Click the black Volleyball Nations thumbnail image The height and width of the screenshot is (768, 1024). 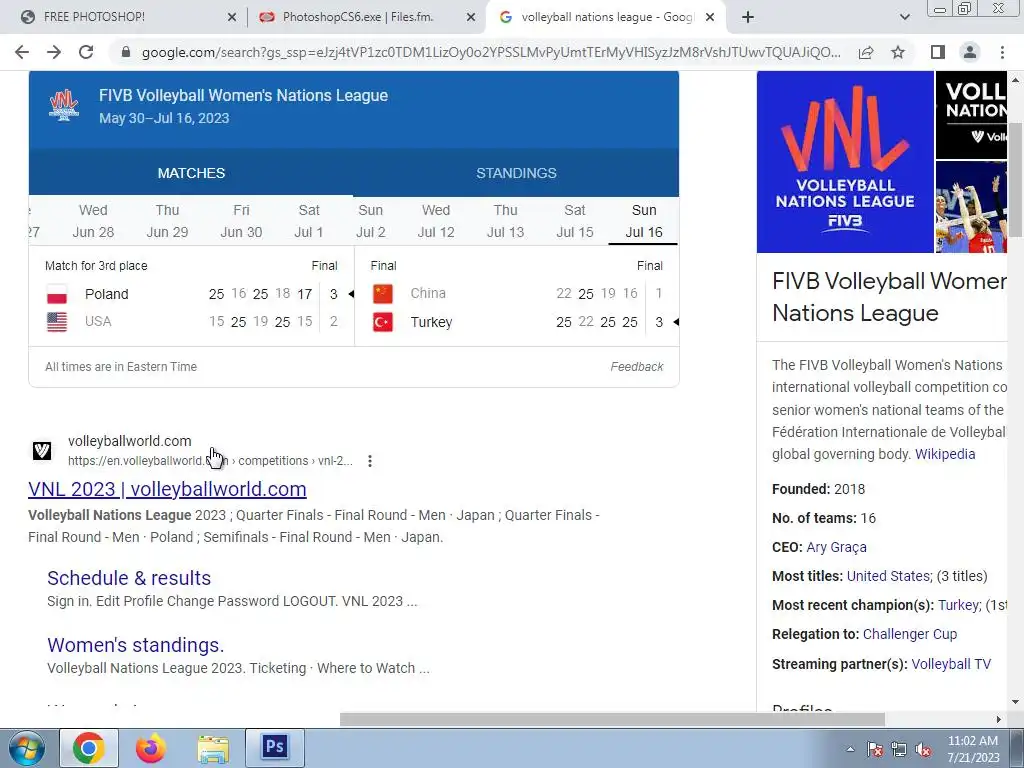tap(971, 115)
